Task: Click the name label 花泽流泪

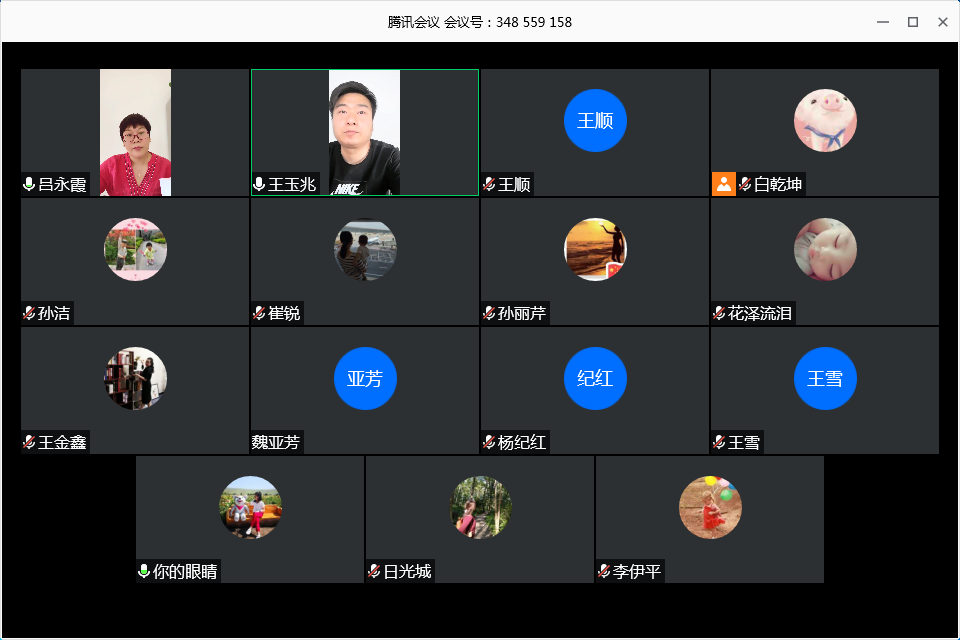Action: click(760, 314)
